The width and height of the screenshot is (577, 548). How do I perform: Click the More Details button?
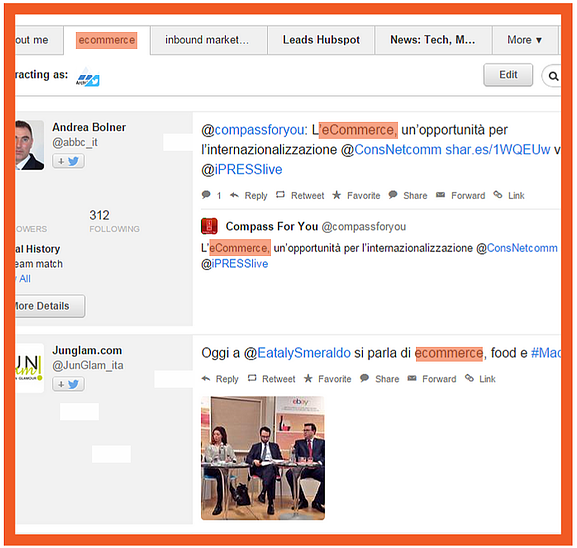click(x=49, y=306)
